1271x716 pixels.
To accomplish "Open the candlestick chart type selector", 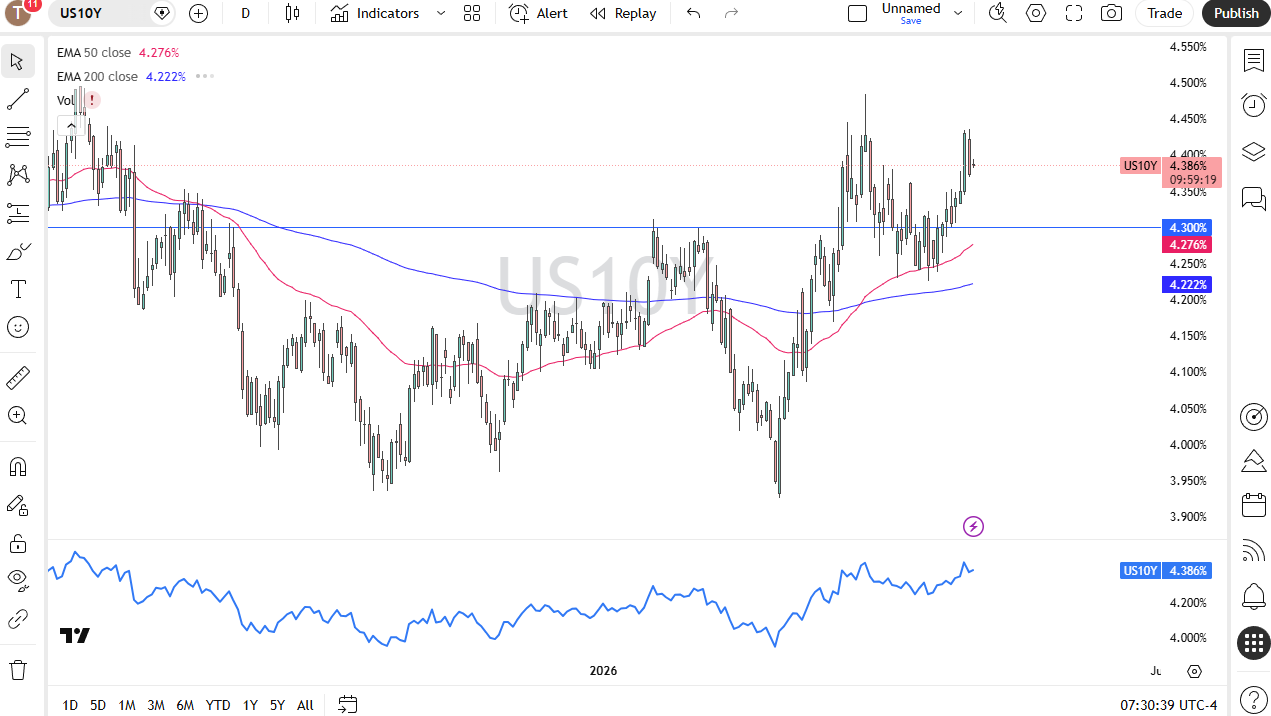I will click(292, 13).
